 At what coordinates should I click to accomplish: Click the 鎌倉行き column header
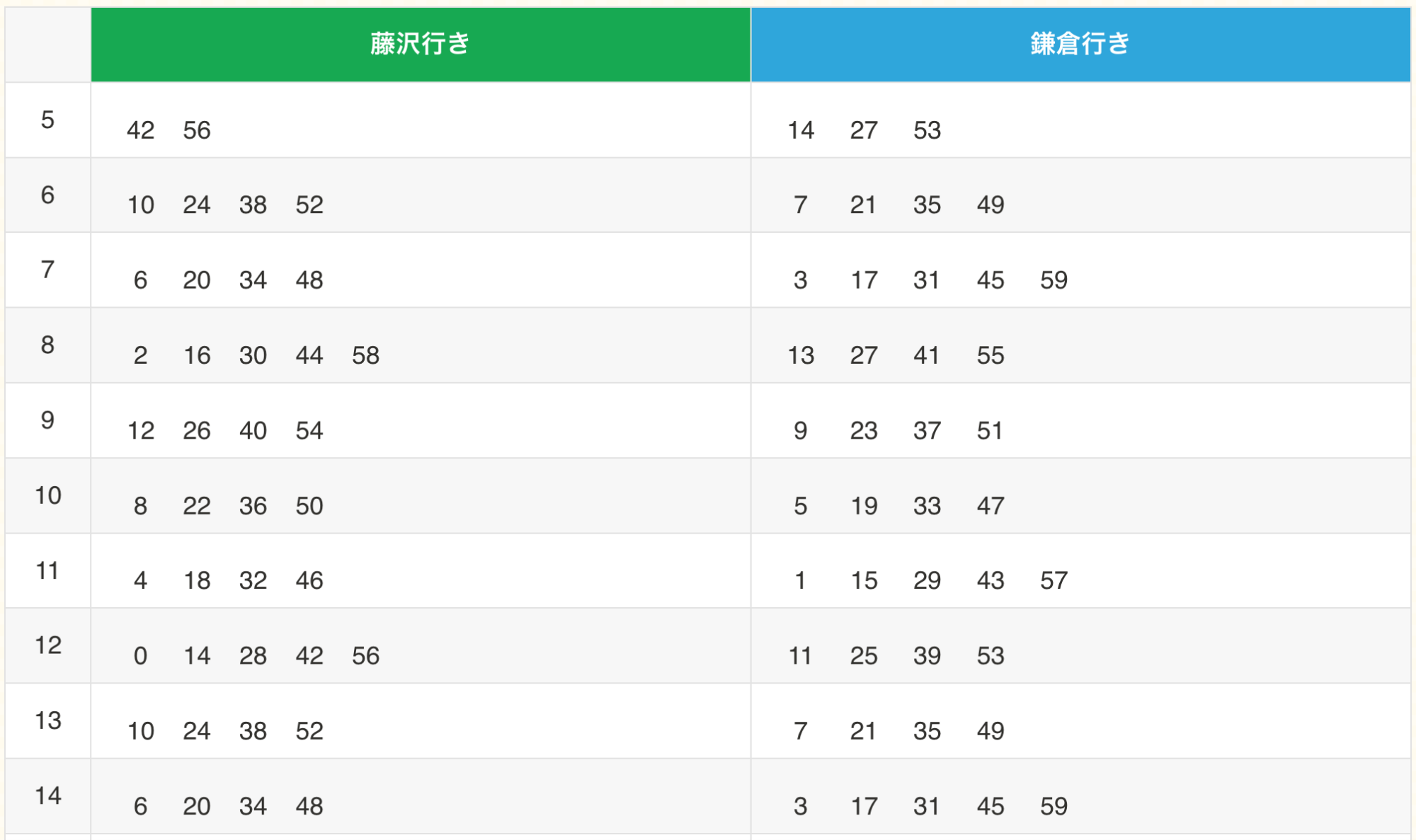[x=1080, y=44]
